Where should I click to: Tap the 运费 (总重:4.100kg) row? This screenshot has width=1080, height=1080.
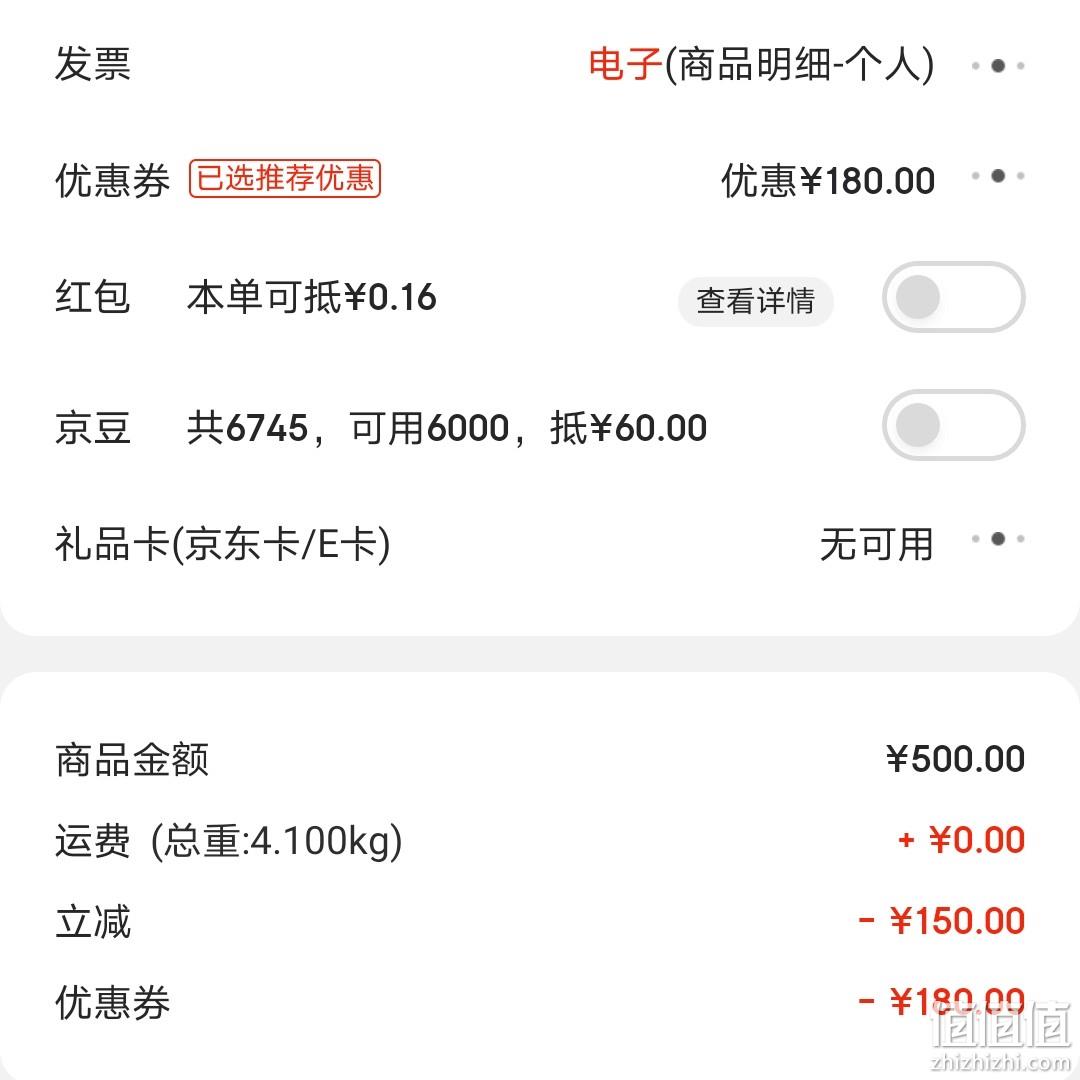click(x=540, y=840)
